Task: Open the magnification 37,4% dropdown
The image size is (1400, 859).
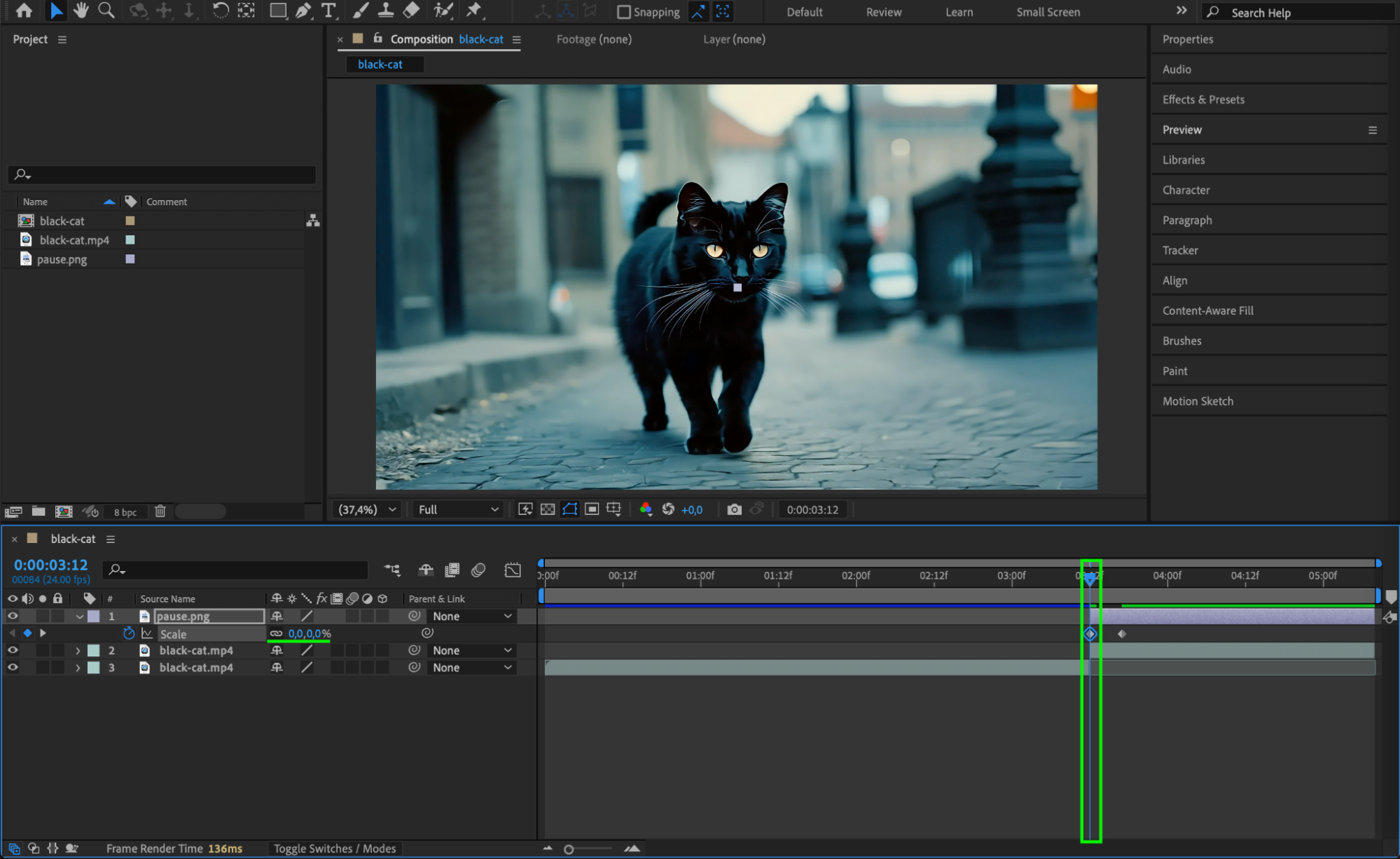Action: tap(367, 509)
